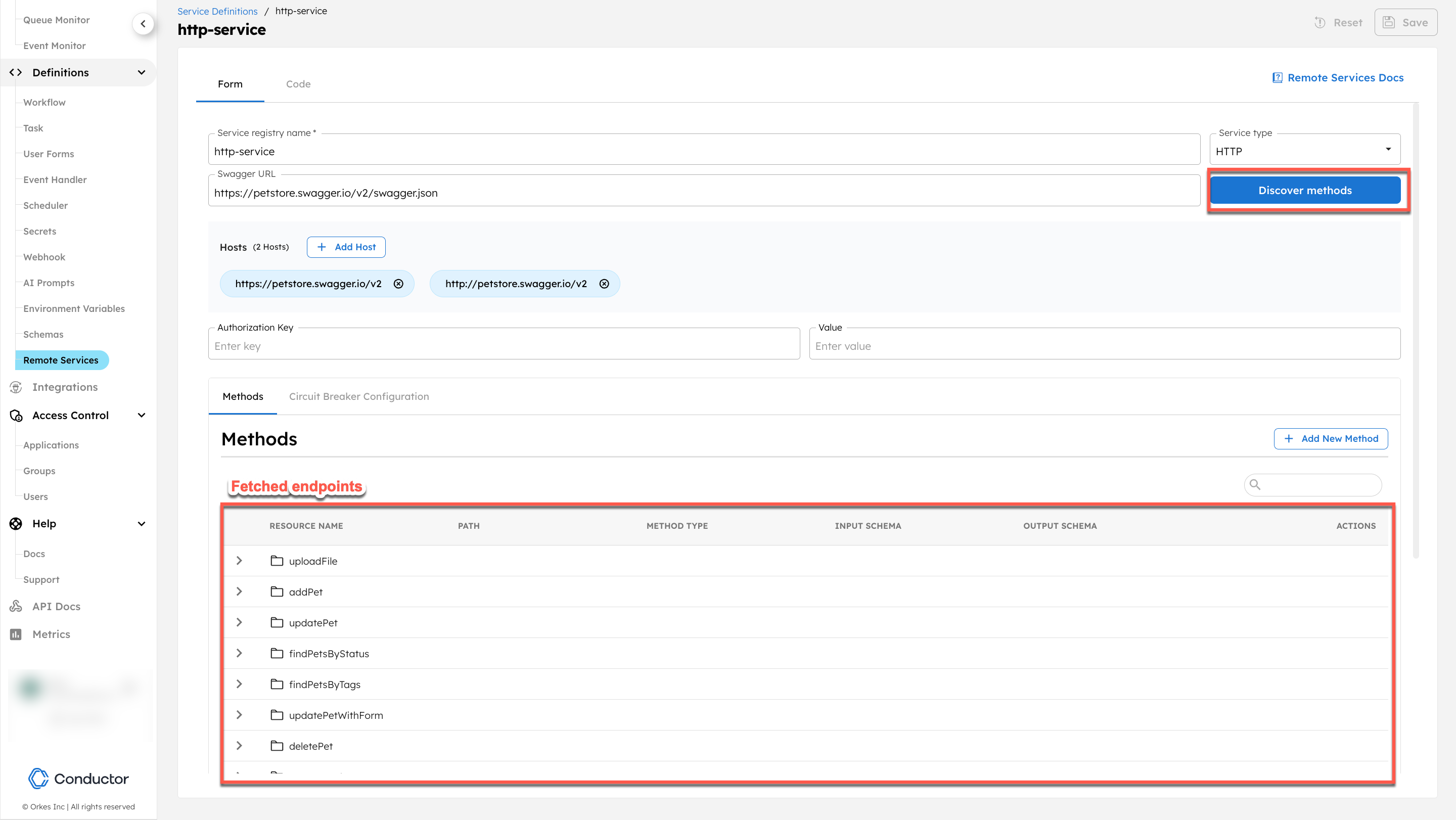Click the Access Control icon
Image resolution: width=1456 pixels, height=820 pixels.
pos(15,416)
